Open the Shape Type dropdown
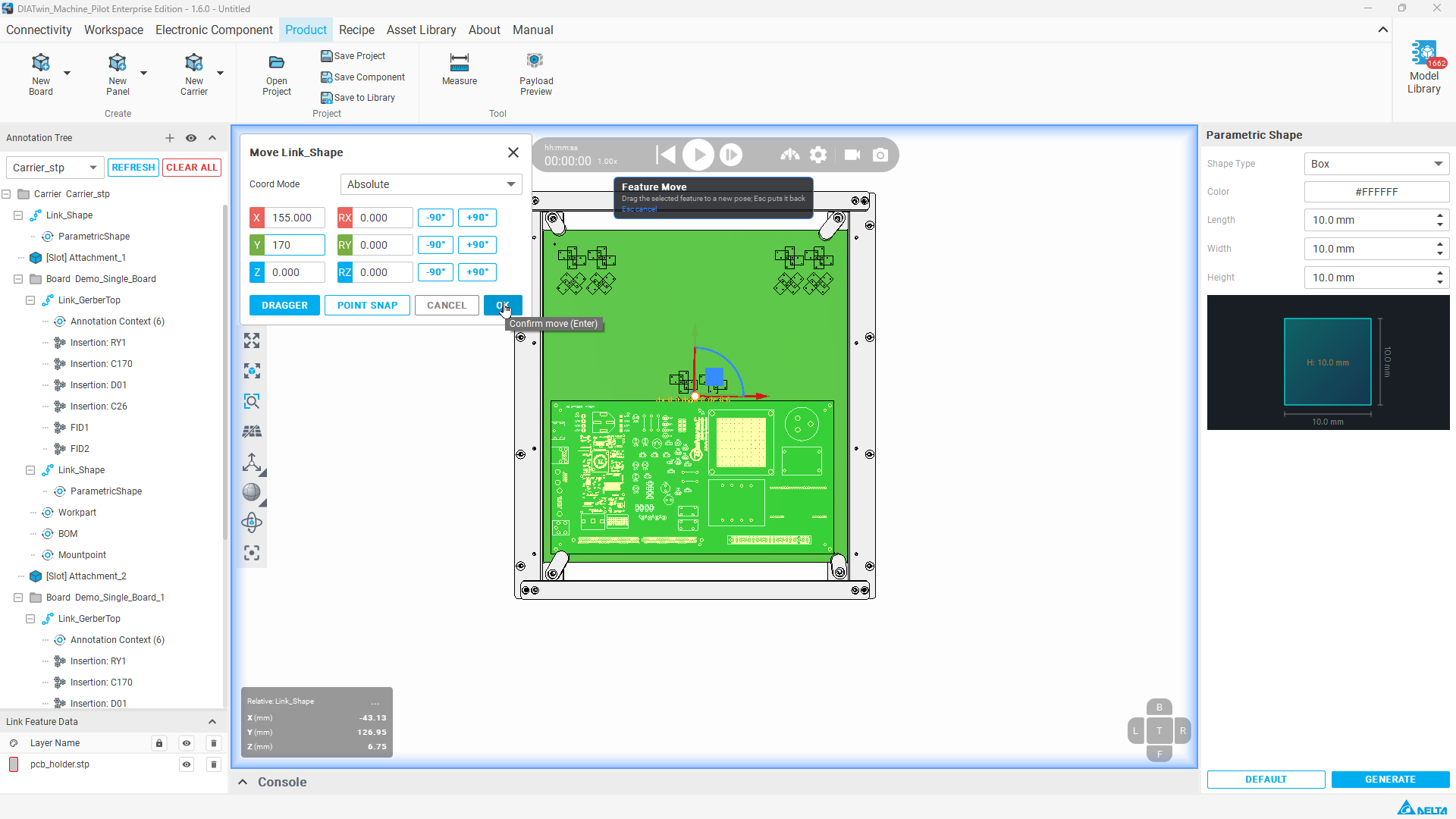This screenshot has height=819, width=1456. point(1376,164)
